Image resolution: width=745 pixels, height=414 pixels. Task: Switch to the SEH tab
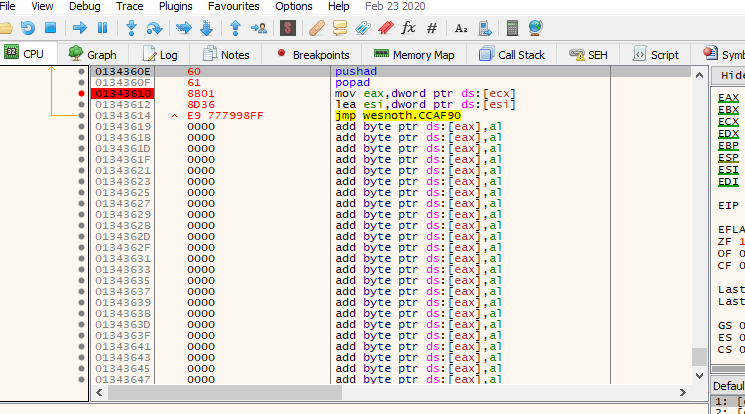tap(589, 55)
